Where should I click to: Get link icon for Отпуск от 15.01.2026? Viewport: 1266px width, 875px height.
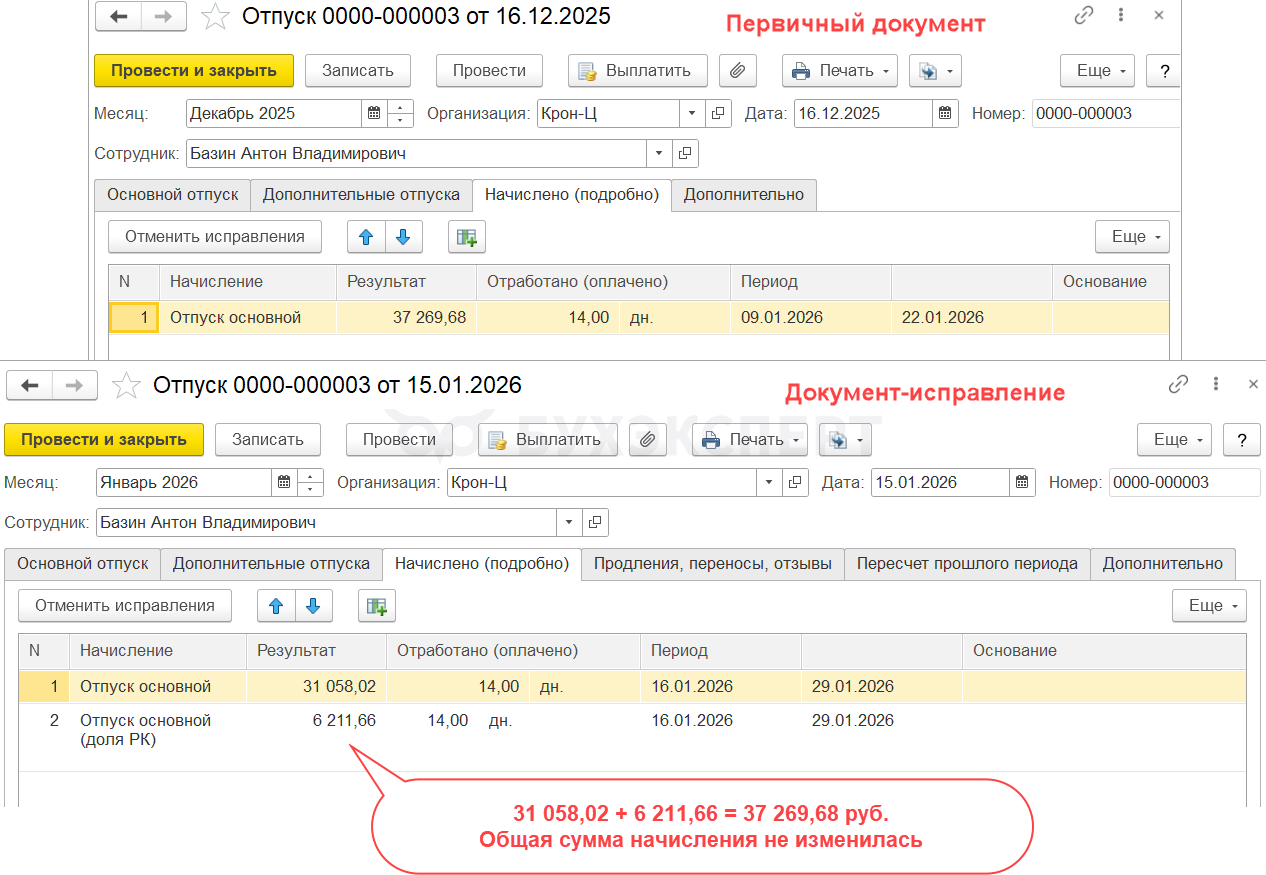tap(1179, 384)
